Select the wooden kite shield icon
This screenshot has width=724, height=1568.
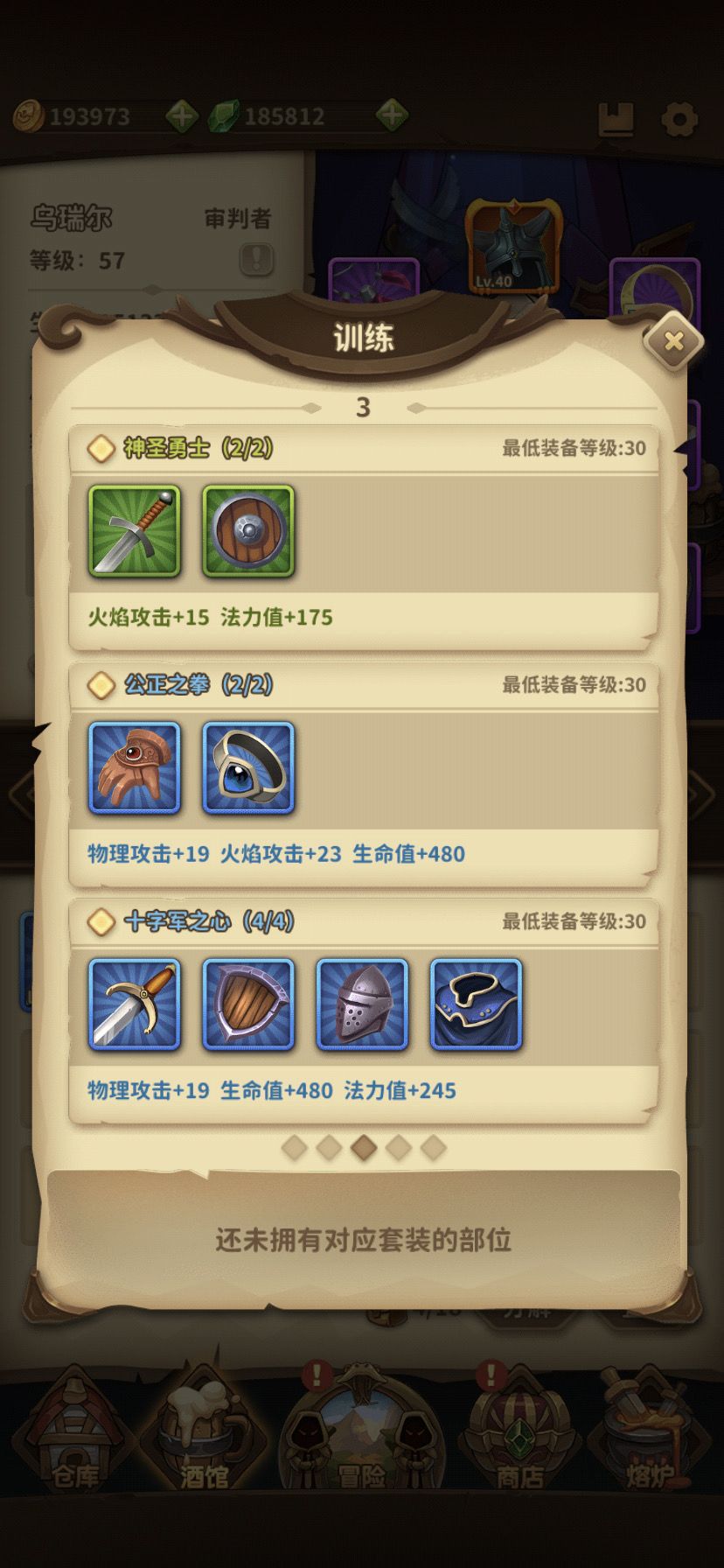pyautogui.click(x=248, y=1004)
